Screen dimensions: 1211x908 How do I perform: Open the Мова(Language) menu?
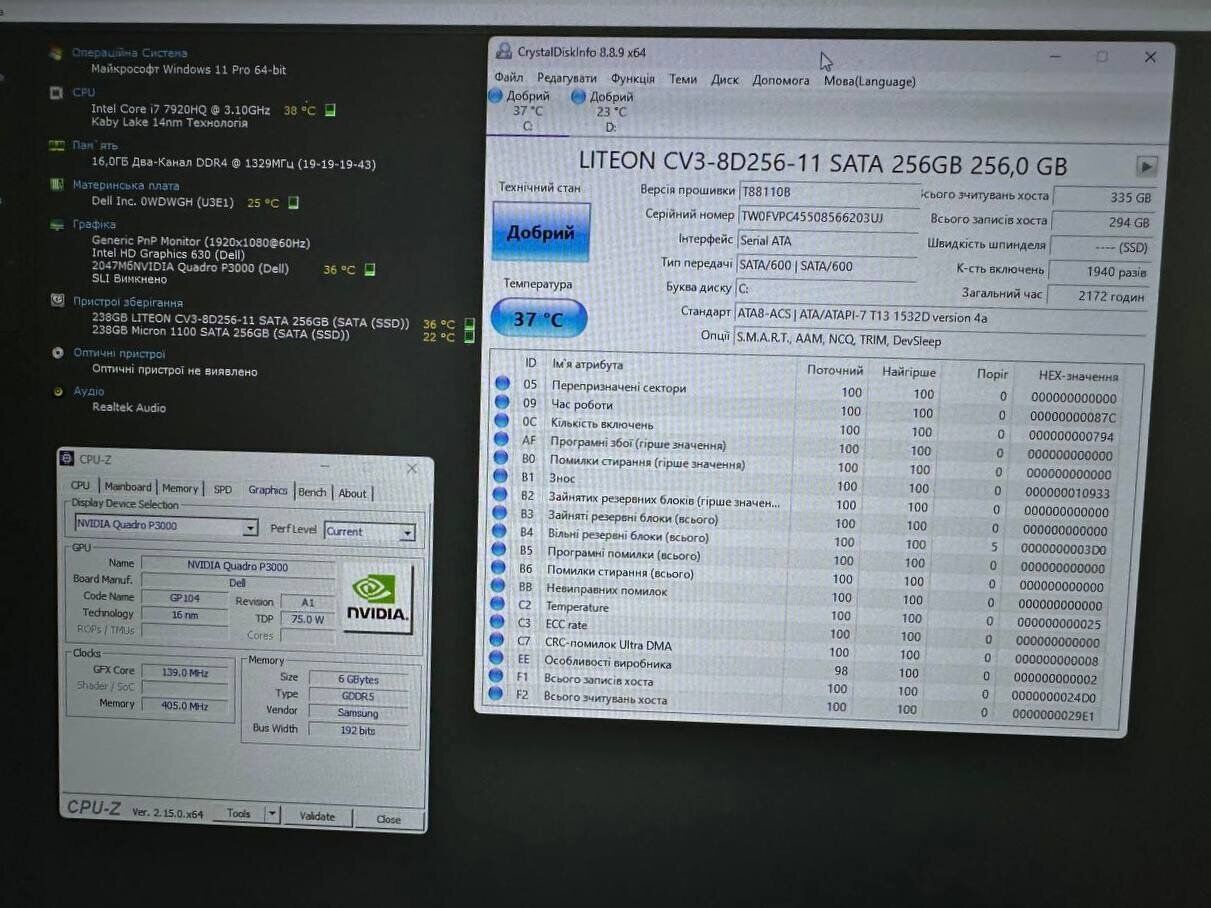(x=869, y=81)
